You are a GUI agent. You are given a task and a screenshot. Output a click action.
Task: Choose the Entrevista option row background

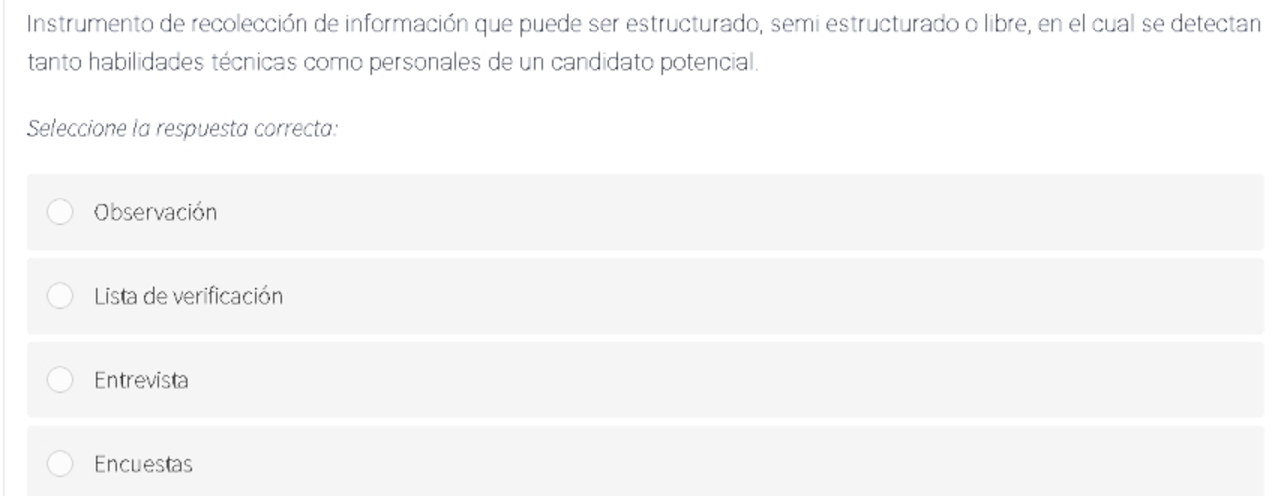pos(646,381)
